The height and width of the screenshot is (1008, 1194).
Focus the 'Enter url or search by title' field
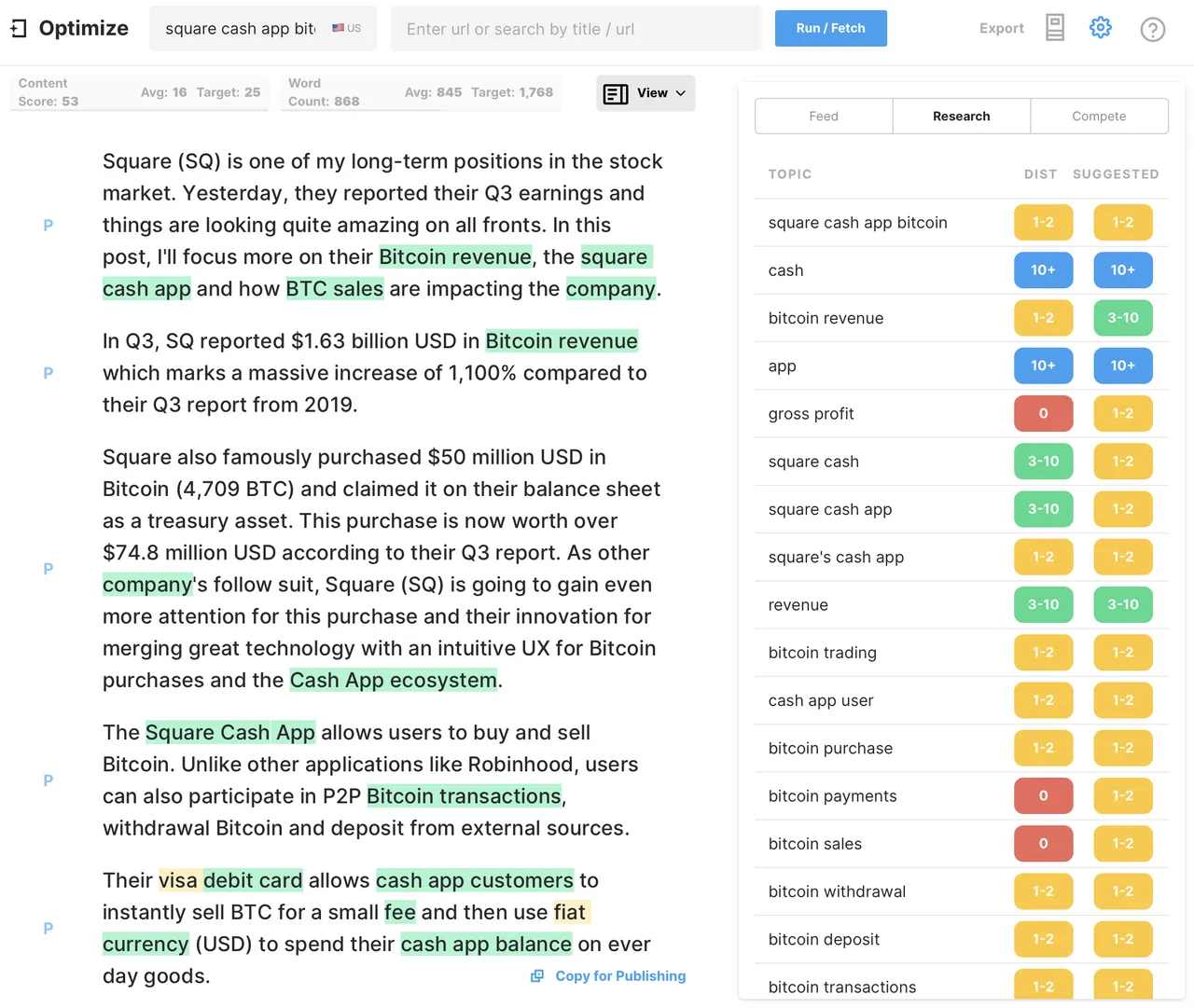[576, 29]
